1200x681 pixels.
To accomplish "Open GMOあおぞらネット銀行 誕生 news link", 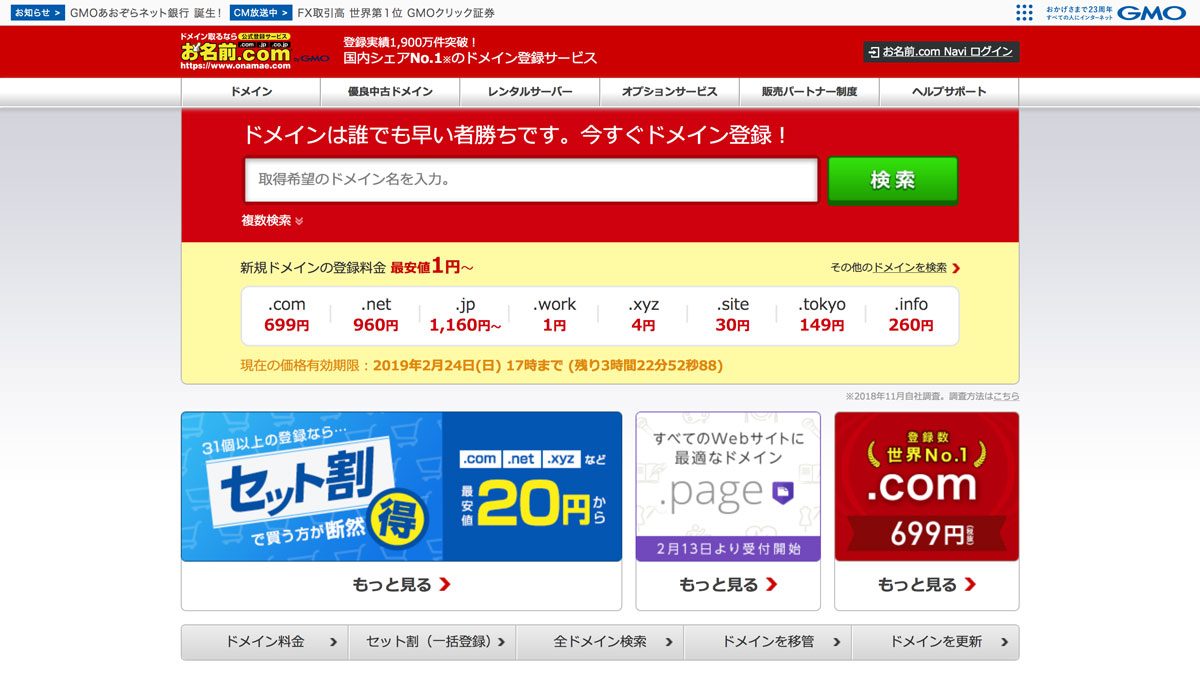I will pyautogui.click(x=146, y=13).
